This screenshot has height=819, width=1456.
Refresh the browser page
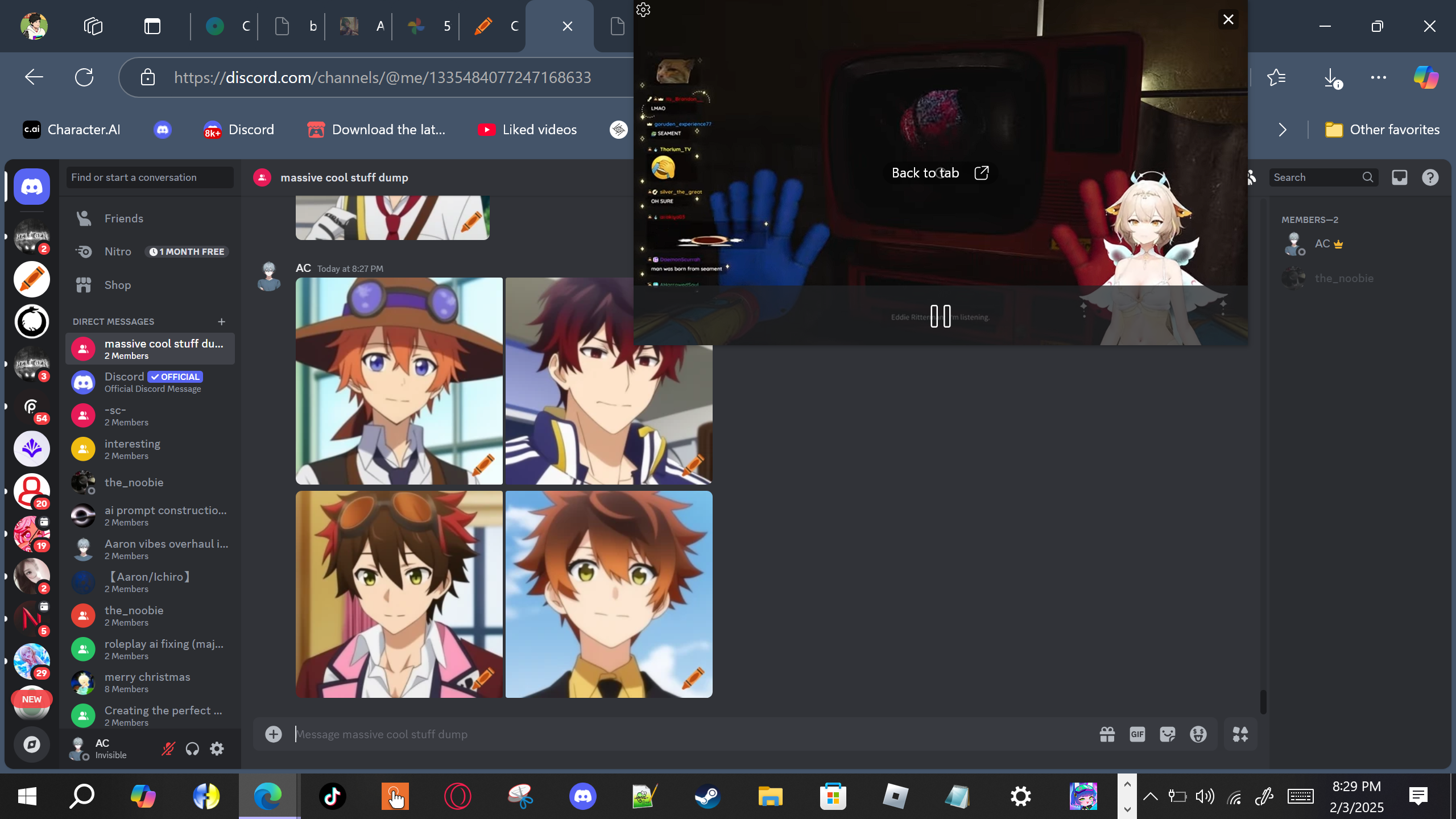84,77
